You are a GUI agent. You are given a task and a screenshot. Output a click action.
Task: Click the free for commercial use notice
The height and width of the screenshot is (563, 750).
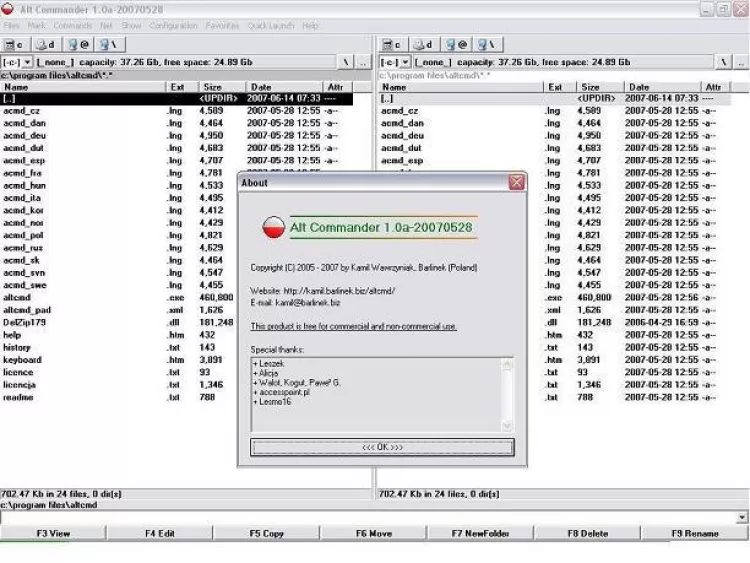[353, 326]
